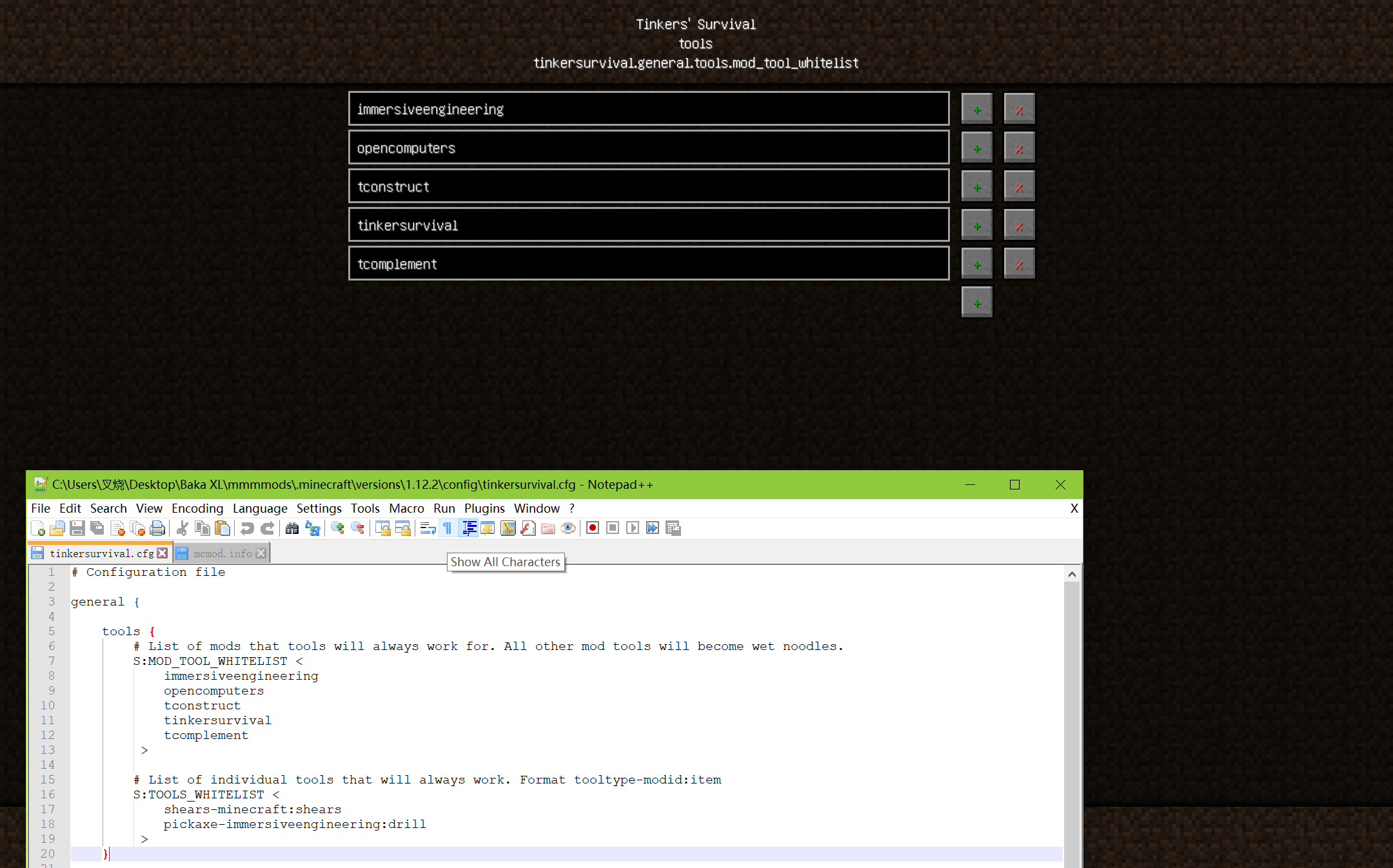Screen dimensions: 1393x868
Task: Open the Language menu dropdown
Action: point(260,508)
